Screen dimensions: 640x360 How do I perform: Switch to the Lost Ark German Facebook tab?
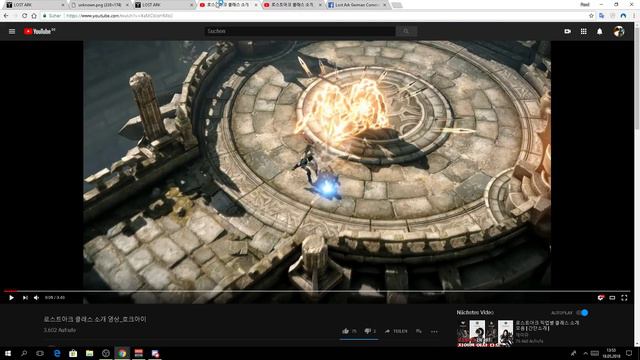coord(358,5)
